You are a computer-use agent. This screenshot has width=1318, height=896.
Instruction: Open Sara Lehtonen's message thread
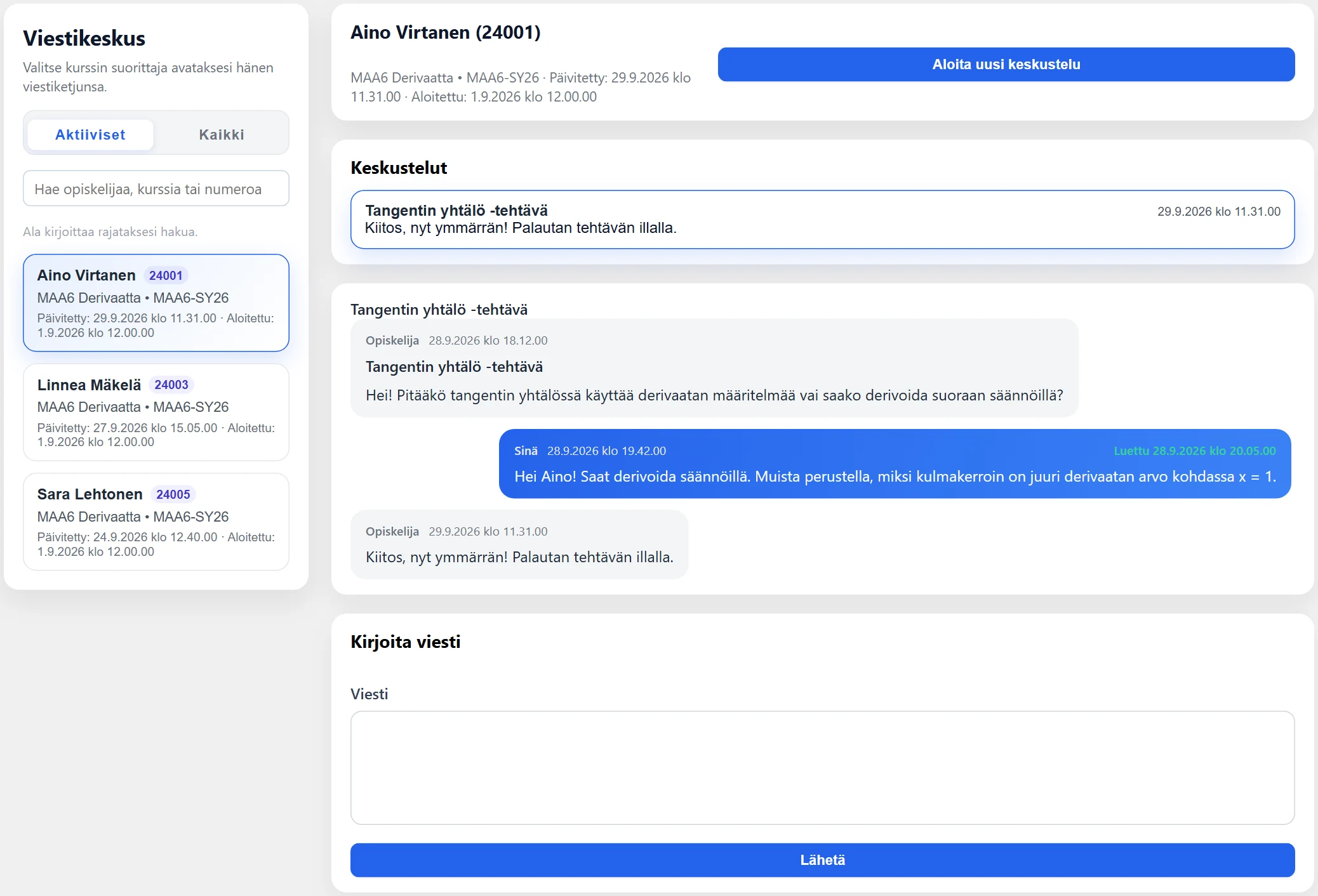pos(156,522)
